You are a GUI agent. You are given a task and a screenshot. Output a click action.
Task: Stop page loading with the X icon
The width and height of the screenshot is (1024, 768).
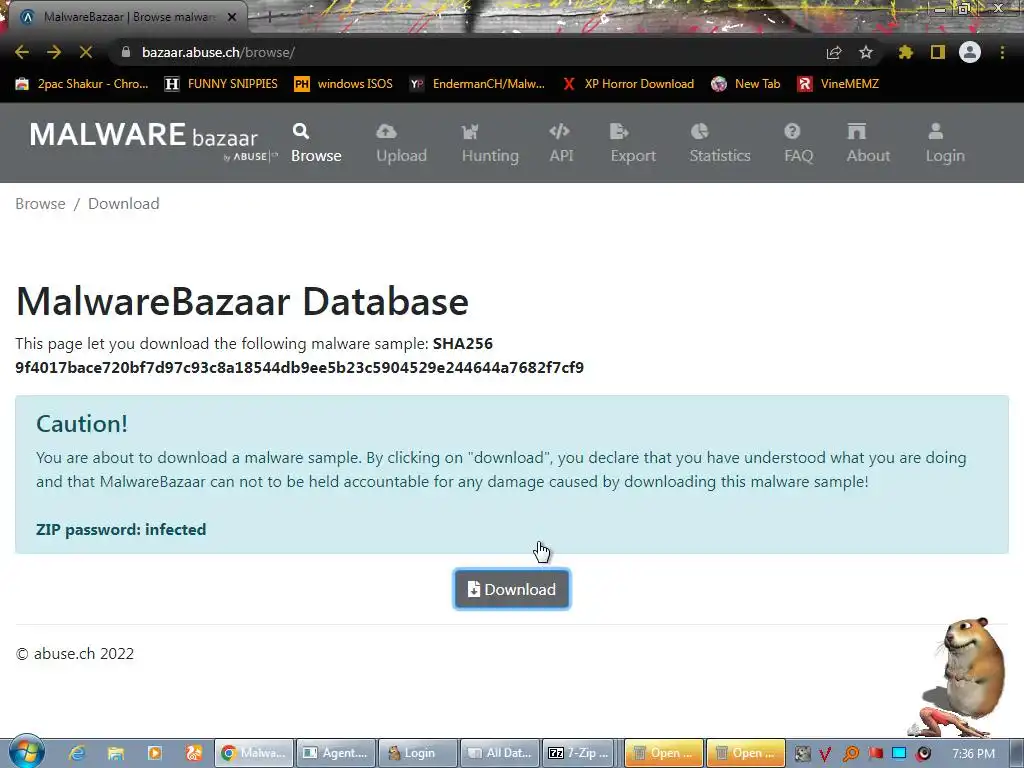86,52
